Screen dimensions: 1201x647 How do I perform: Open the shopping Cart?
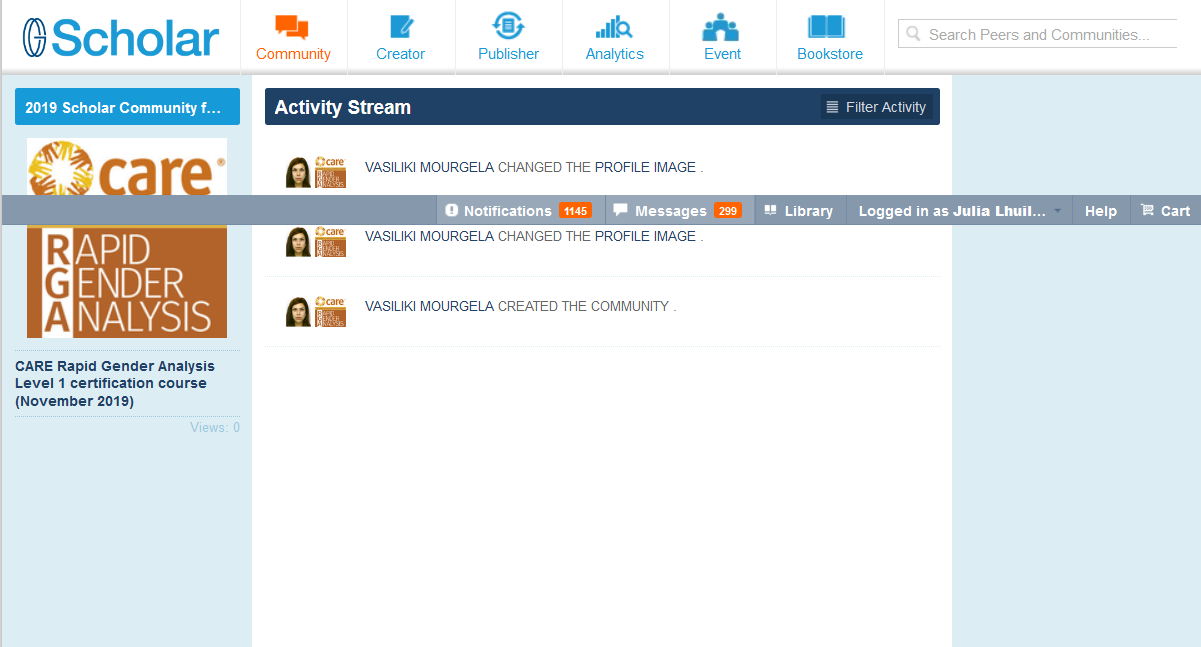tap(1165, 211)
